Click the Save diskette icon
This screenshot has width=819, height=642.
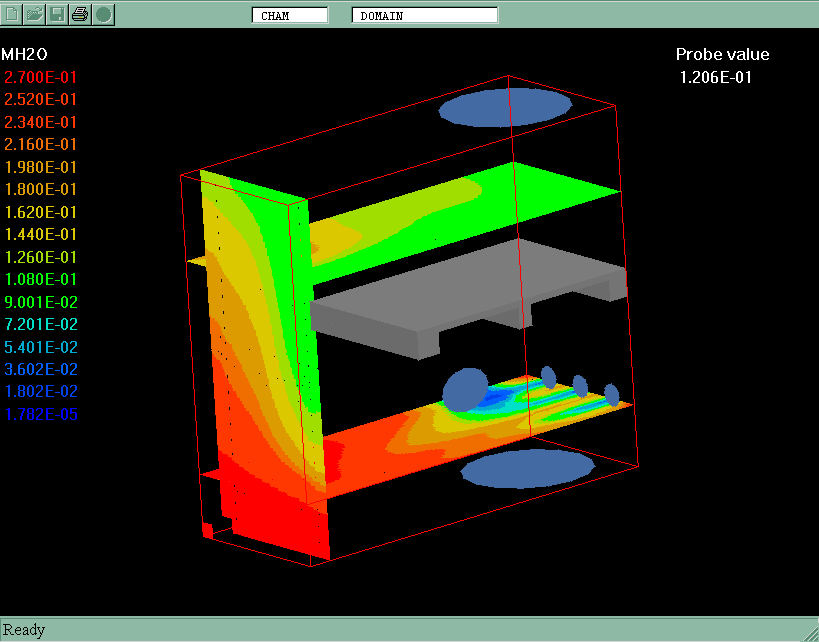58,14
